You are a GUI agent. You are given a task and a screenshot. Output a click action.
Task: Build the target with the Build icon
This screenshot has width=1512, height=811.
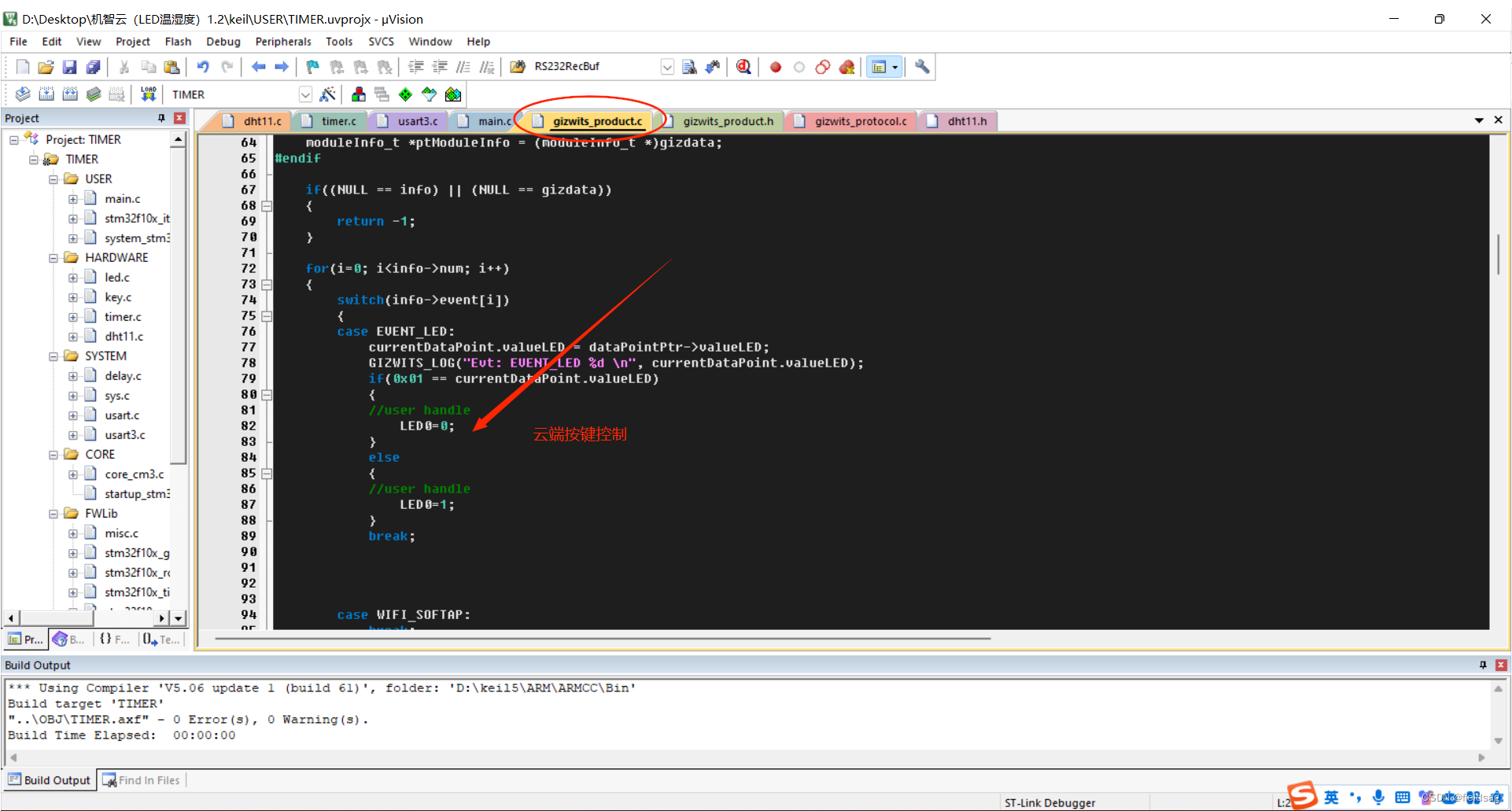pyautogui.click(x=46, y=94)
